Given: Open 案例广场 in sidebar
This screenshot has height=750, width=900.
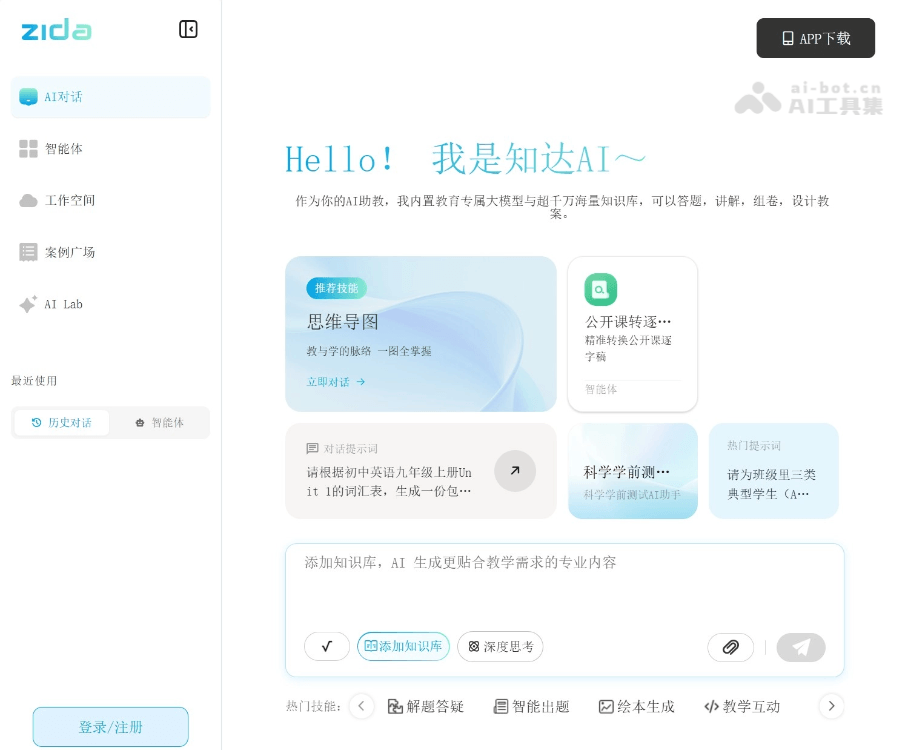Looking at the screenshot, I should click(x=110, y=252).
